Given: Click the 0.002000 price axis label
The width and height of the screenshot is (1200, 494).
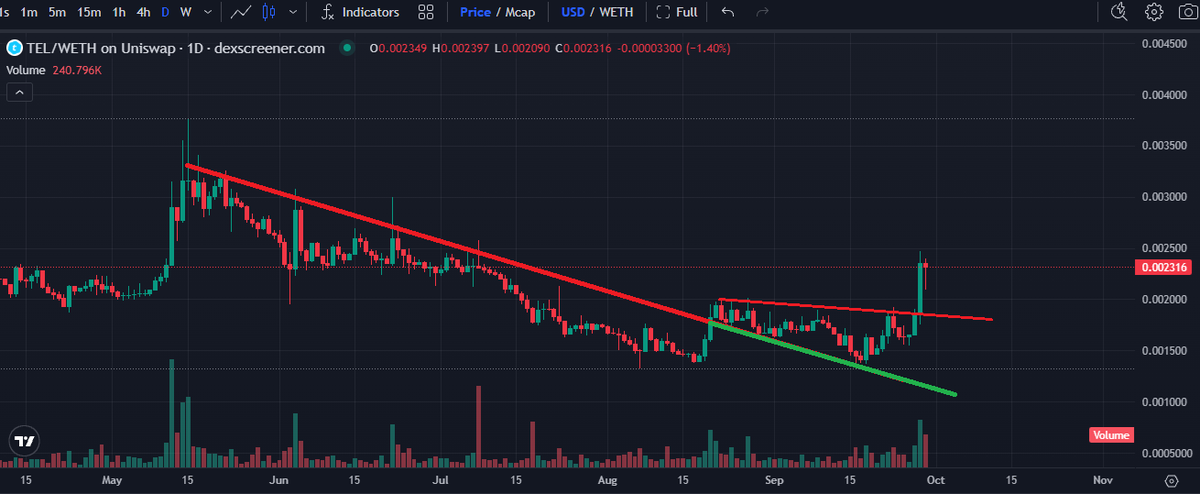Looking at the screenshot, I should click(1166, 300).
